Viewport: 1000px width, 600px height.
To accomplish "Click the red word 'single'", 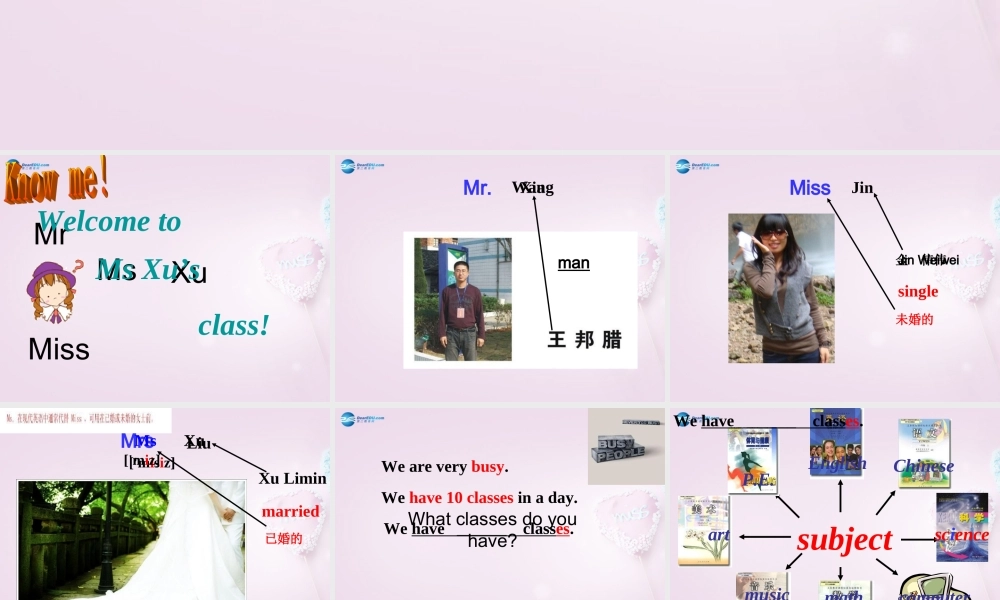I will 917,291.
